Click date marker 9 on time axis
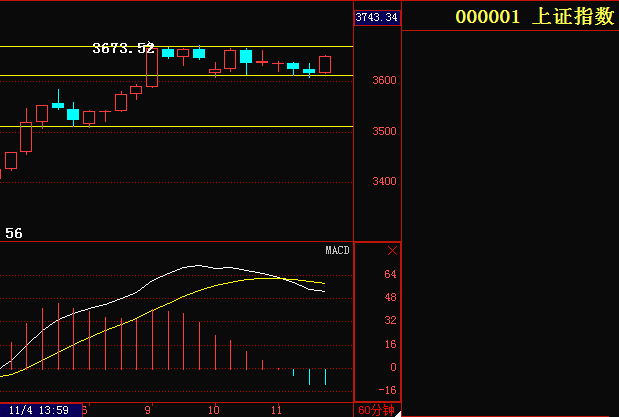 148,410
